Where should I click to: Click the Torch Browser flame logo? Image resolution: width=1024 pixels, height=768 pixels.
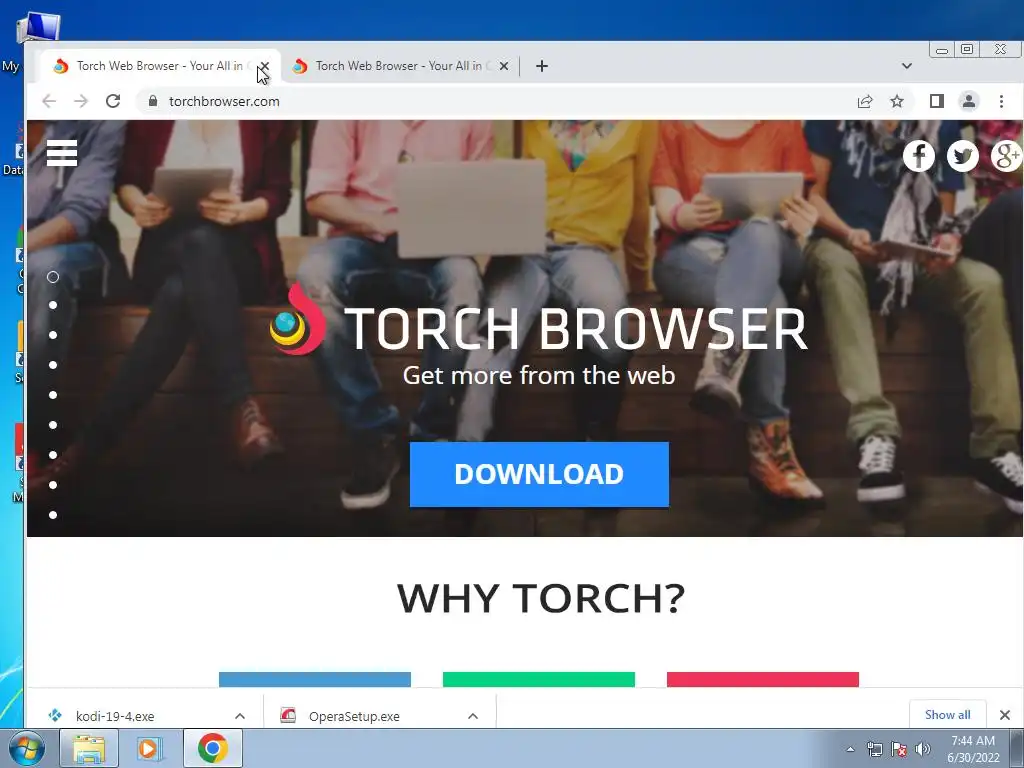tap(298, 319)
